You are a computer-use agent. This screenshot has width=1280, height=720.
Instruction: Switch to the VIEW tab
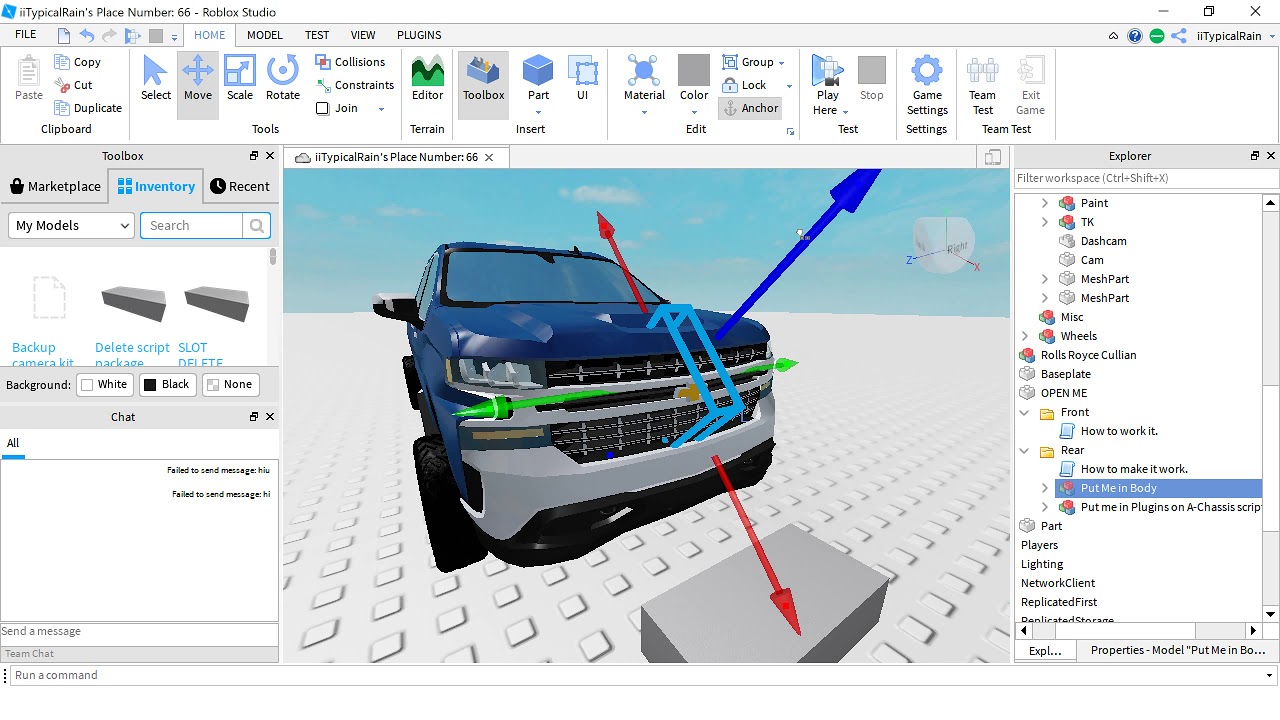[363, 35]
